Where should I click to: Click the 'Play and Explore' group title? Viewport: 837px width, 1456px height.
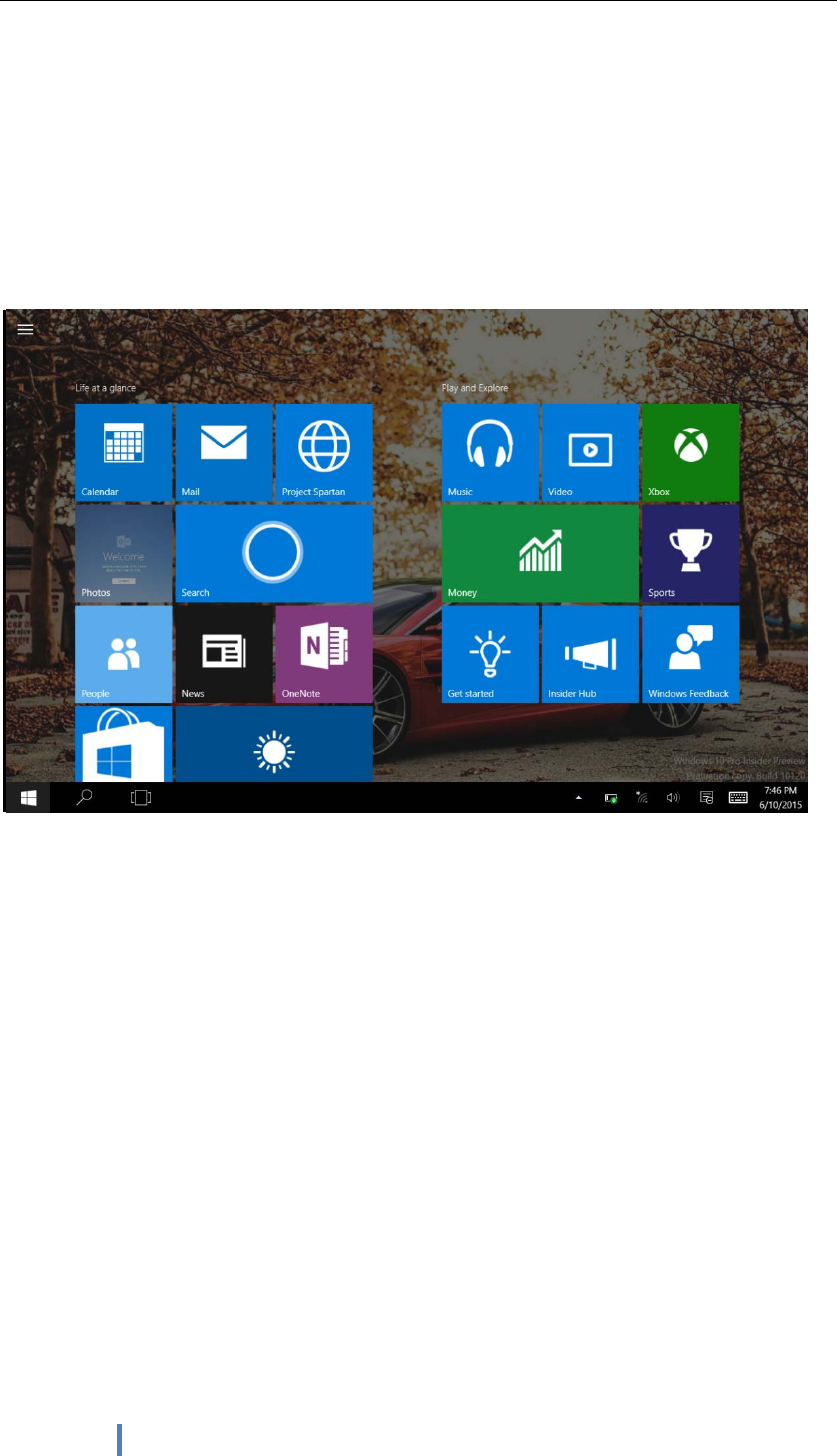pyautogui.click(x=475, y=388)
